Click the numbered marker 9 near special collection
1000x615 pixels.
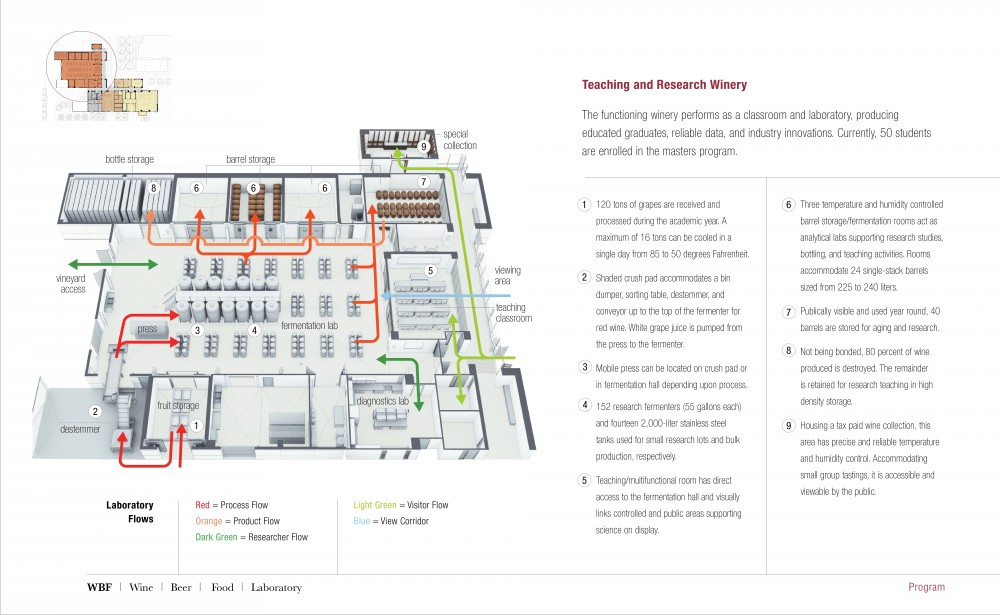point(423,147)
